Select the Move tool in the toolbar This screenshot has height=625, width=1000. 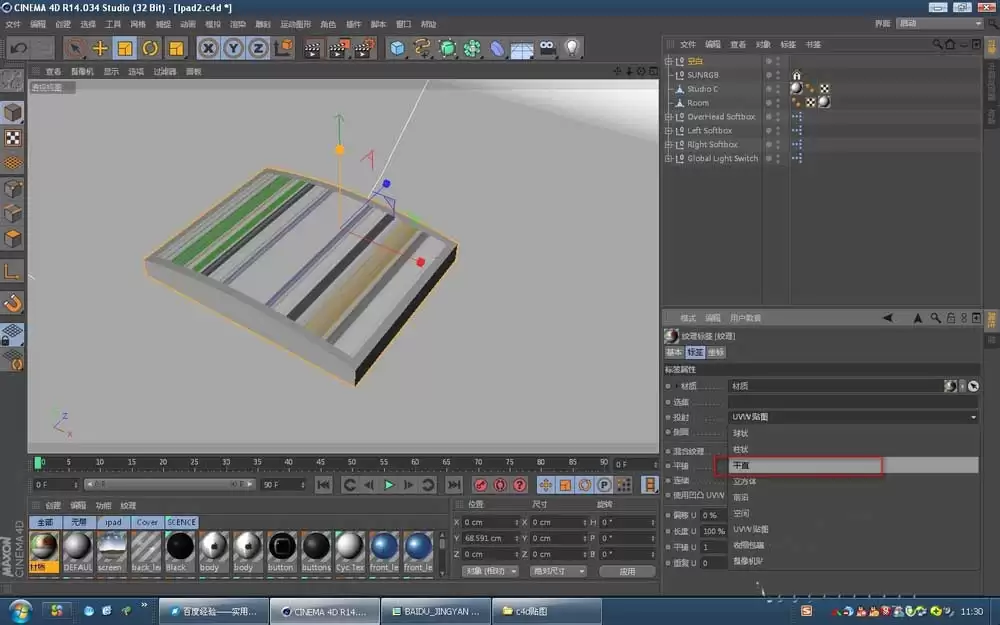click(x=101, y=47)
